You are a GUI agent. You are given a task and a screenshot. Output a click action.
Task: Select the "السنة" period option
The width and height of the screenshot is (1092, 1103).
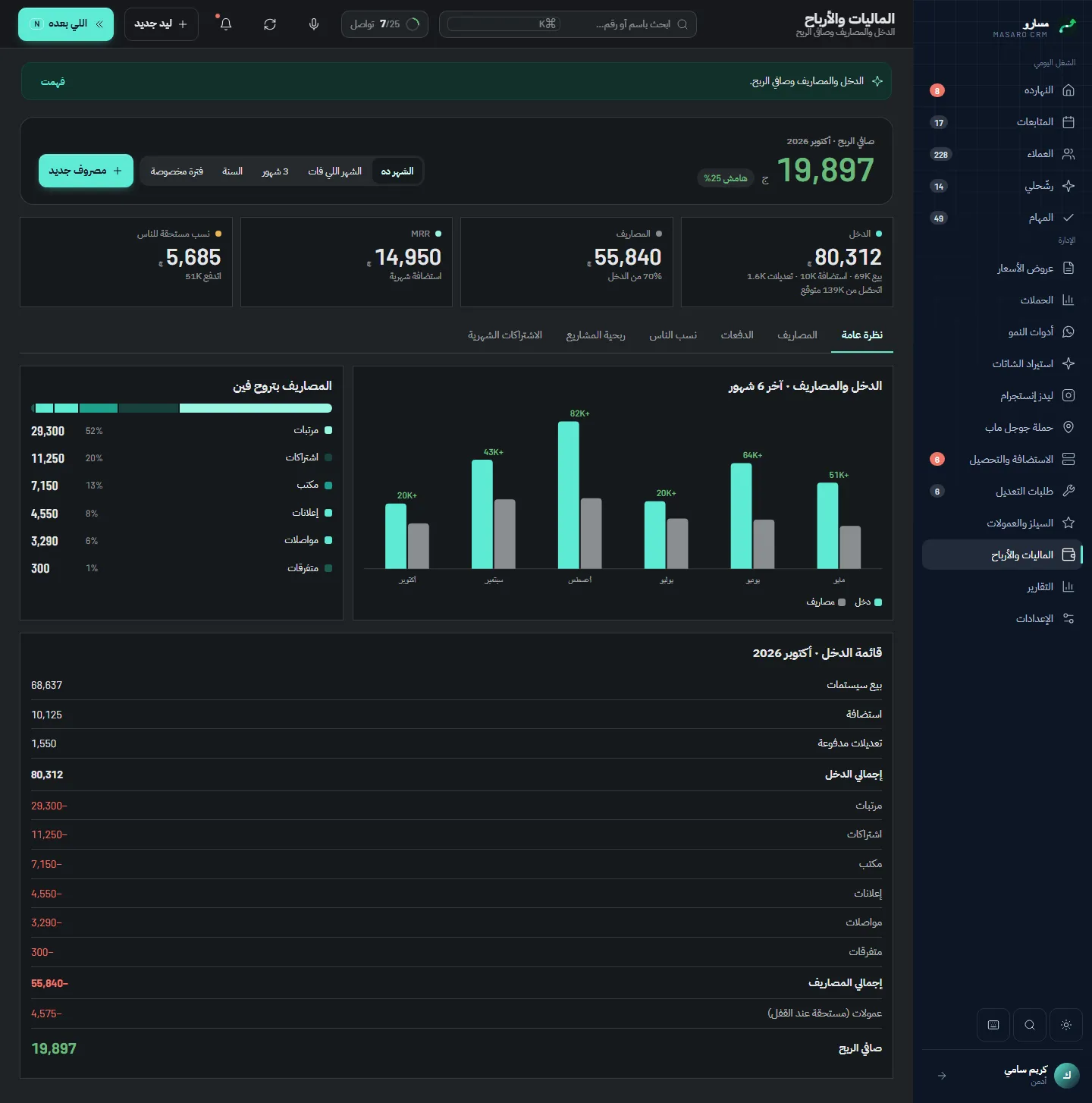[232, 171]
